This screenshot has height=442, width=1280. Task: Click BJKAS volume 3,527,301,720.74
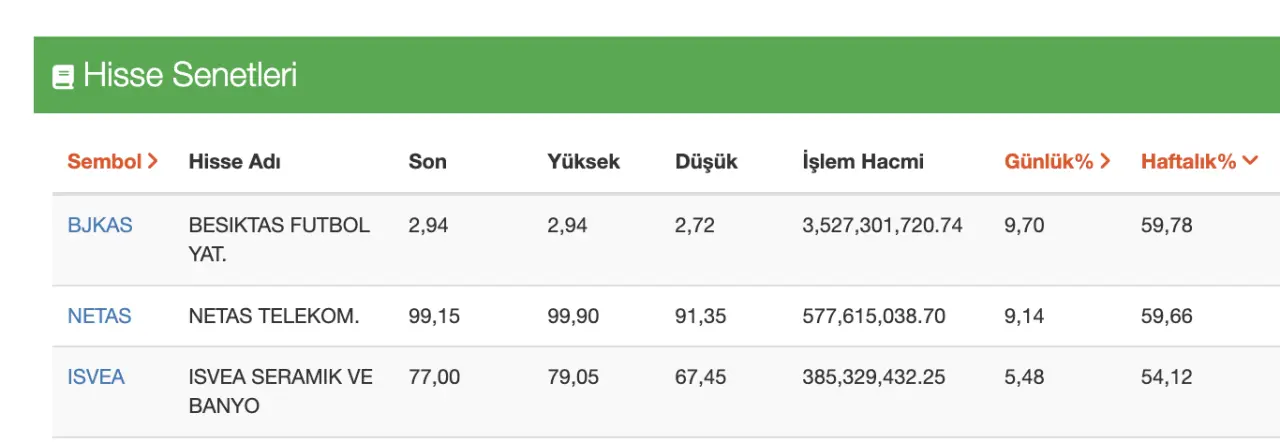[882, 225]
